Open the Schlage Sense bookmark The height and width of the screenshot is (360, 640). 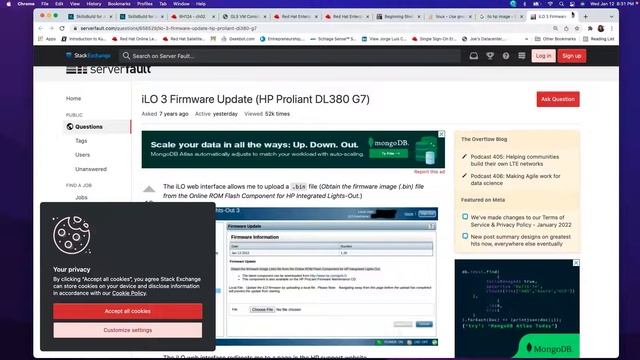pos(333,39)
